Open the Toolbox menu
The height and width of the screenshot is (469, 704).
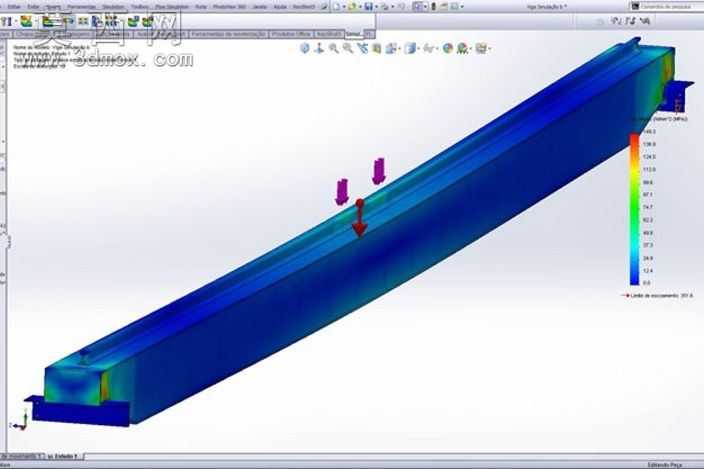click(x=139, y=7)
